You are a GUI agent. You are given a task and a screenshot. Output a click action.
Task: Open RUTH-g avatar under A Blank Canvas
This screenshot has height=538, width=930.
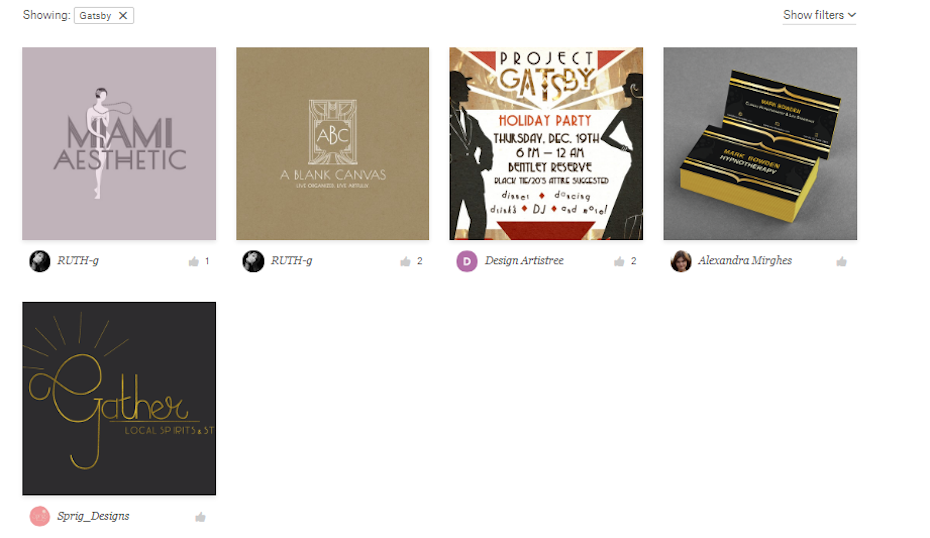(253, 261)
